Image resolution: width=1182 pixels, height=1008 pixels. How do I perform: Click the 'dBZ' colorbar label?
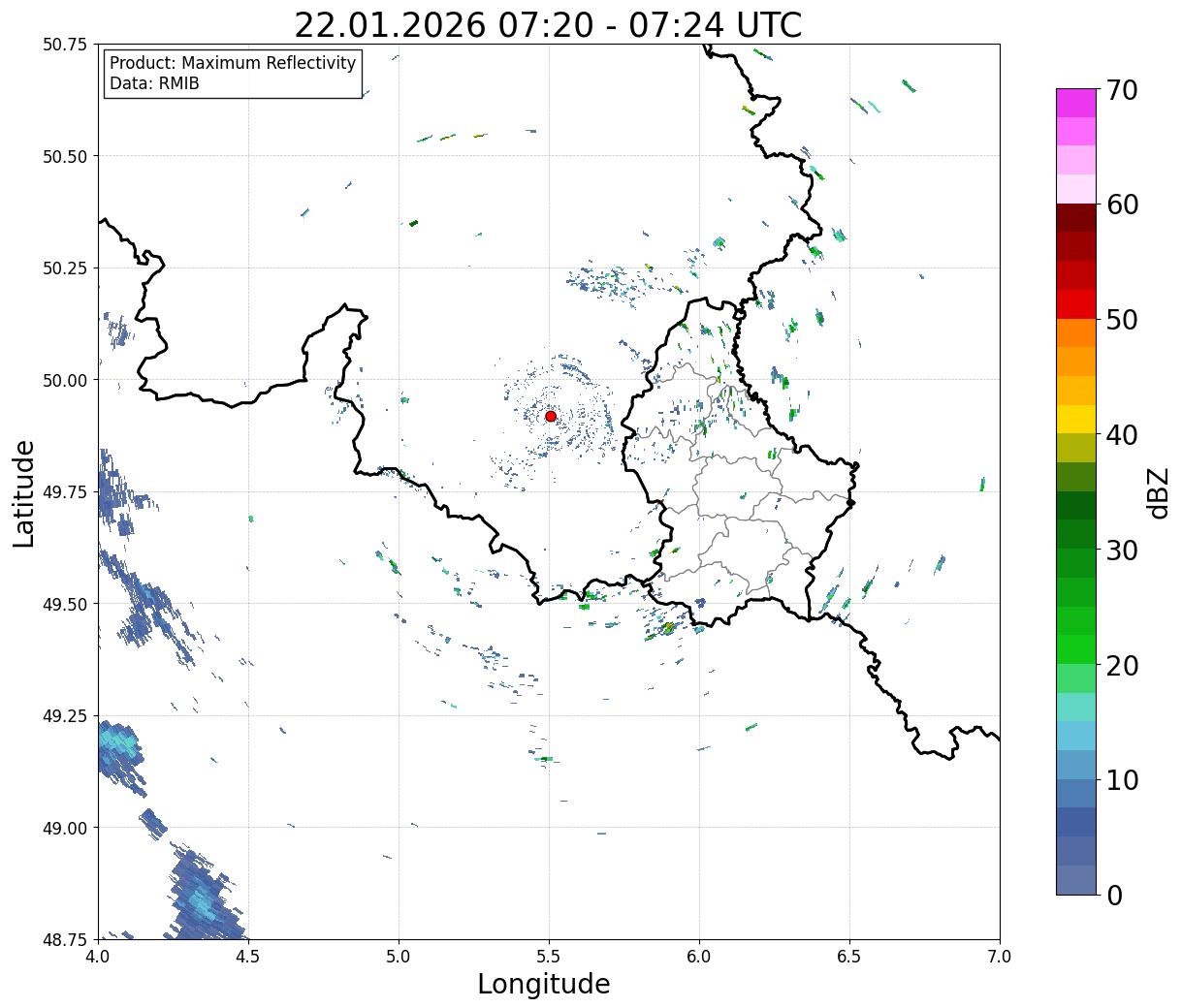(1158, 492)
